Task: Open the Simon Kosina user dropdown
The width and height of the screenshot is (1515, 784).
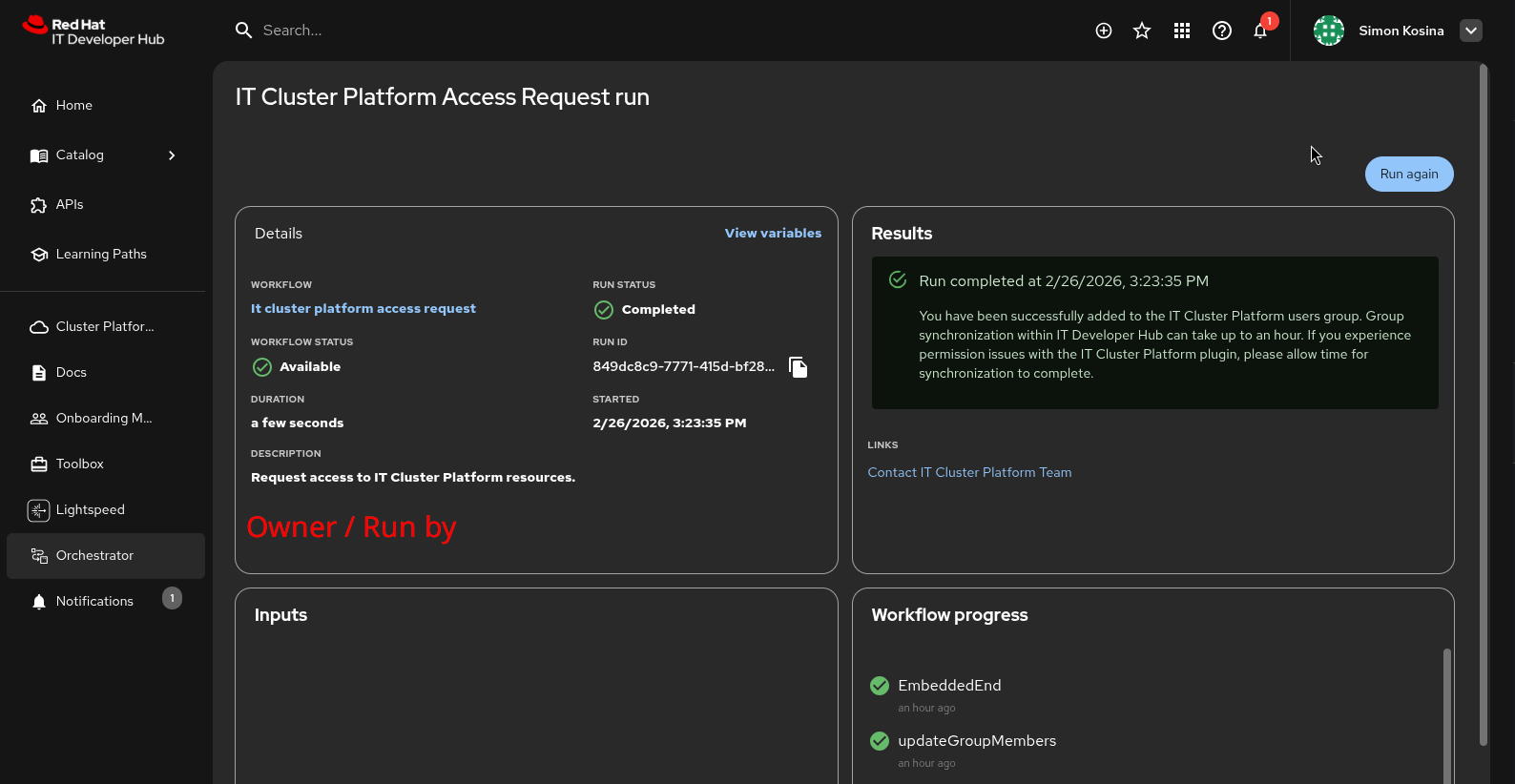Action: pos(1471,31)
